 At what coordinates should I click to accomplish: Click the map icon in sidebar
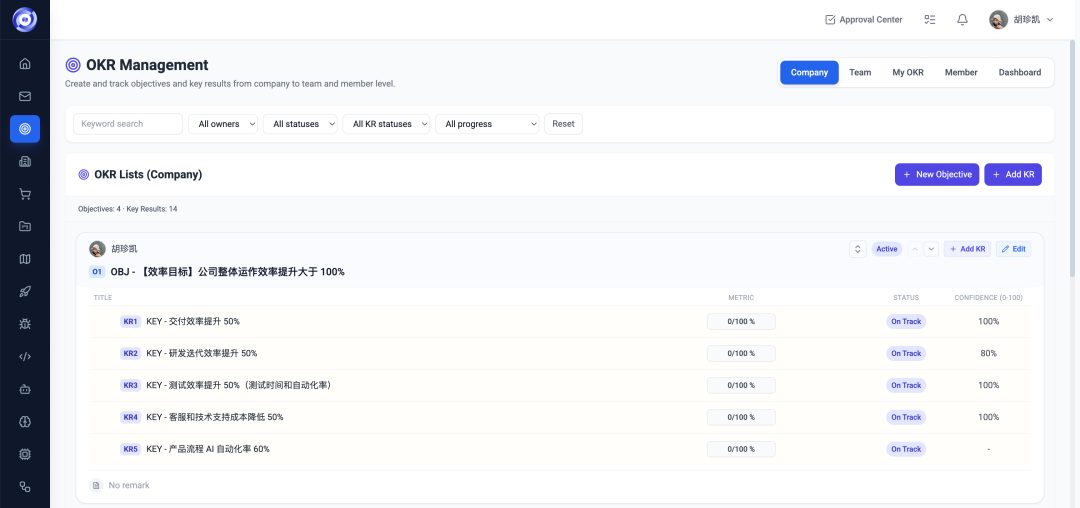(25, 259)
